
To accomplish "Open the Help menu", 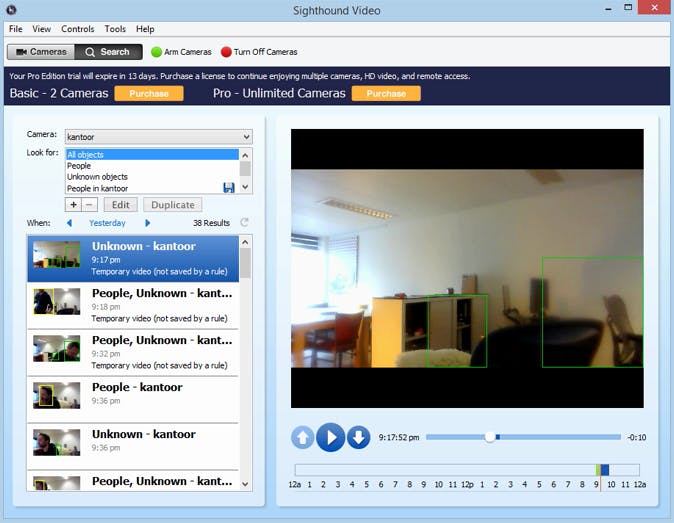I will [145, 29].
